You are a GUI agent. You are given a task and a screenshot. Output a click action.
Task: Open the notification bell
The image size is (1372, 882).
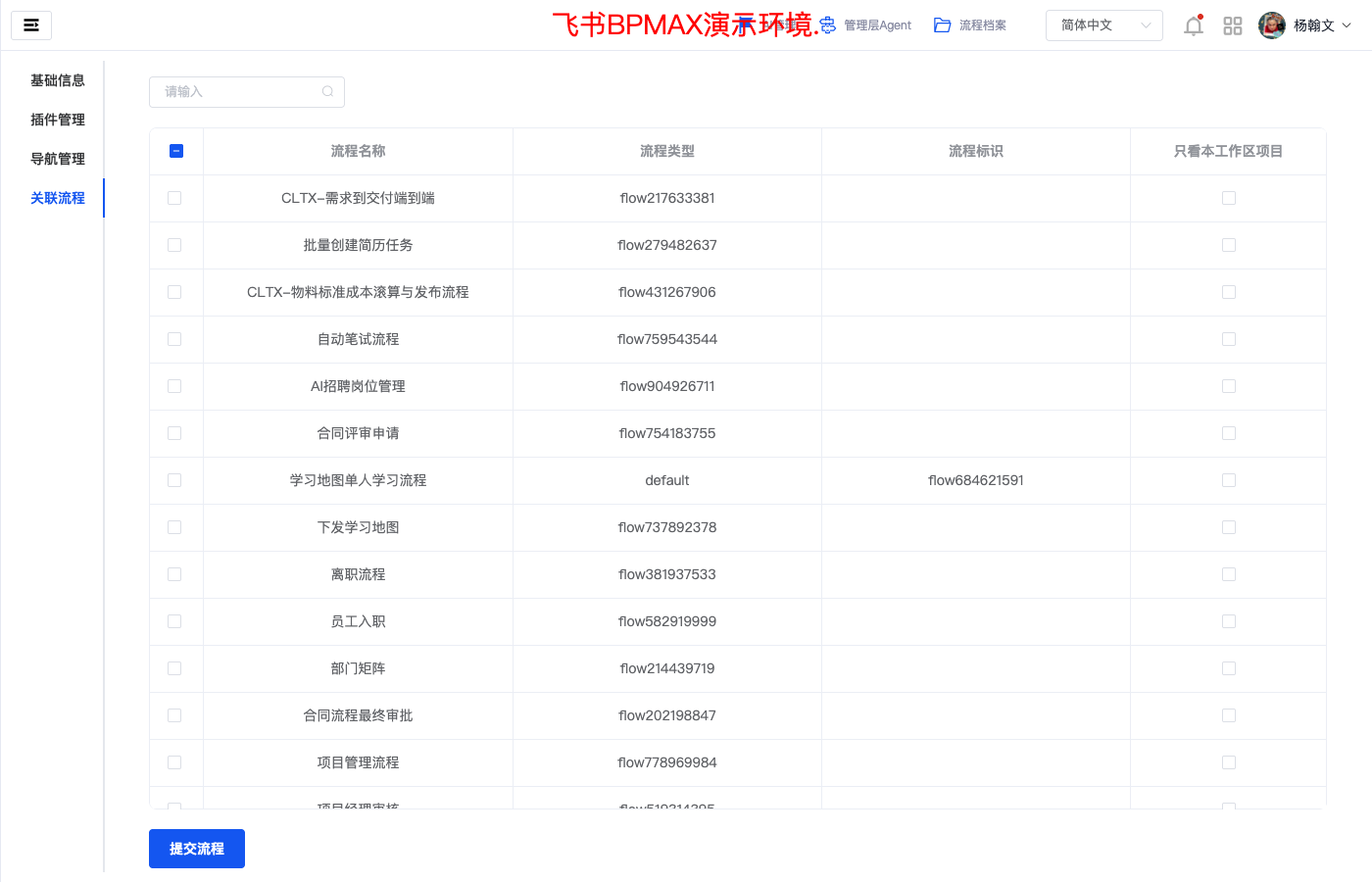1193,25
